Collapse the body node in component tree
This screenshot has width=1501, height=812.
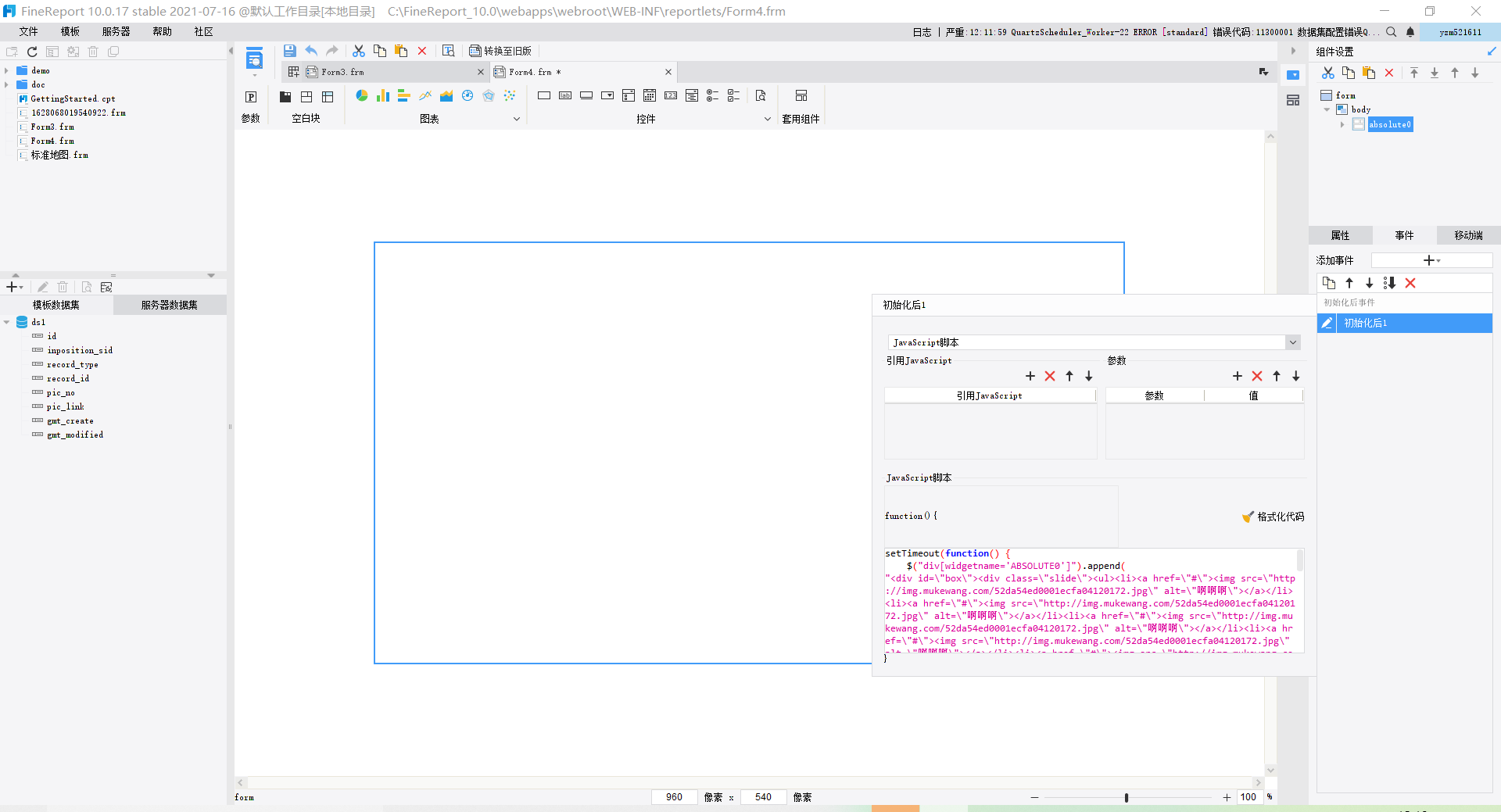coord(1327,109)
